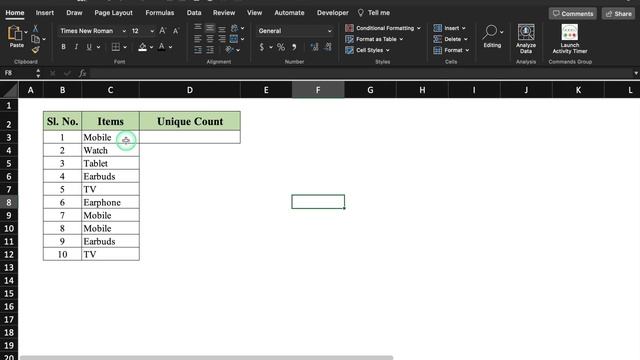Click in the formula bar
The width and height of the screenshot is (640, 360).
point(361,73)
